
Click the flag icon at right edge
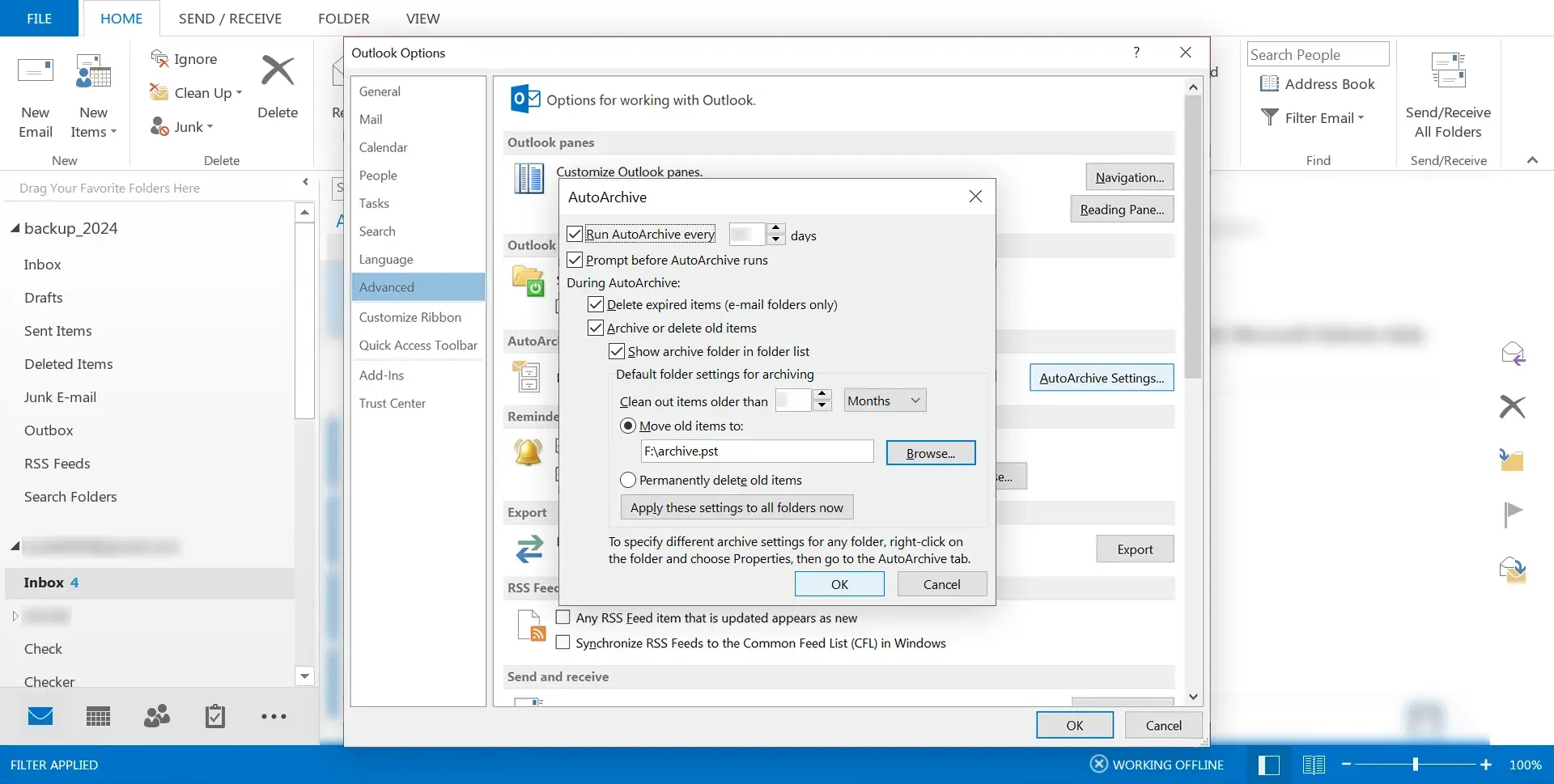[1512, 514]
